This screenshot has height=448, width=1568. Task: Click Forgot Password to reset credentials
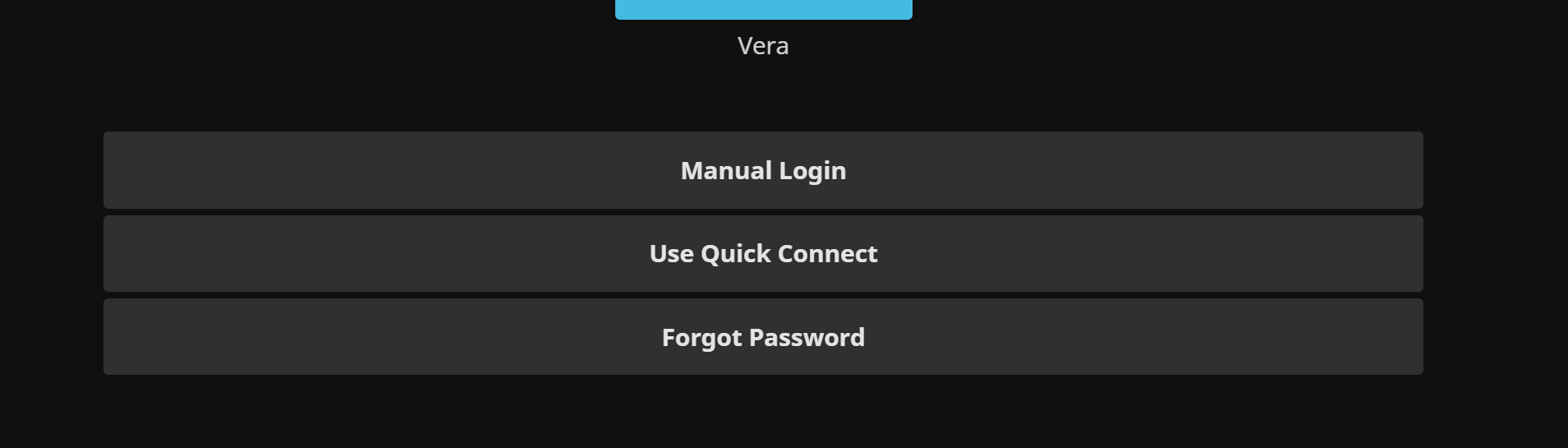pos(763,337)
